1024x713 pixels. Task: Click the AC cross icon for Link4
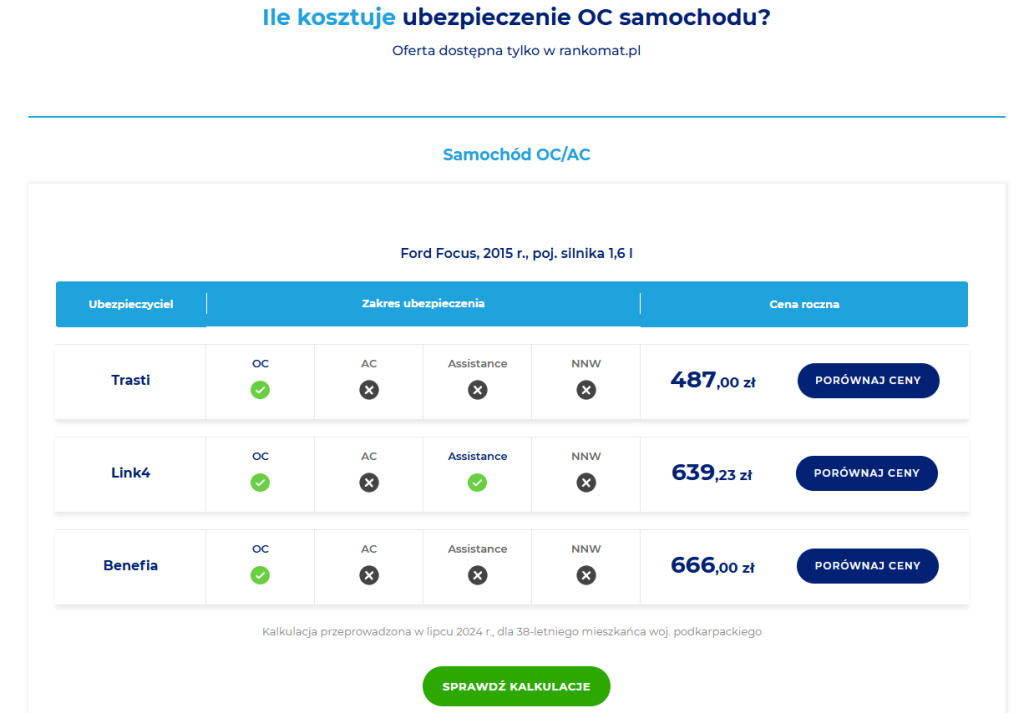(x=369, y=483)
